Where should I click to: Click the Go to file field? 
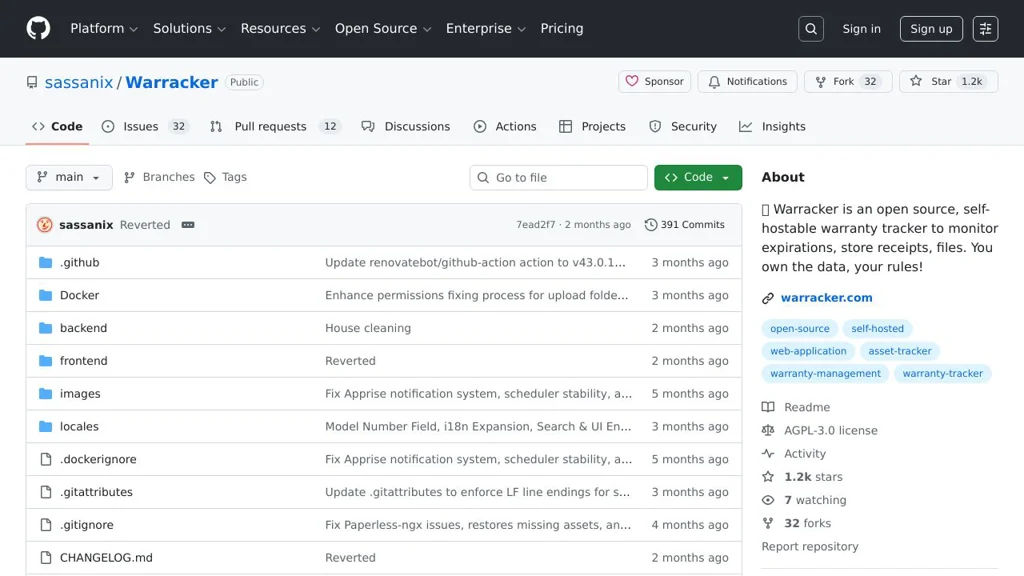click(559, 177)
